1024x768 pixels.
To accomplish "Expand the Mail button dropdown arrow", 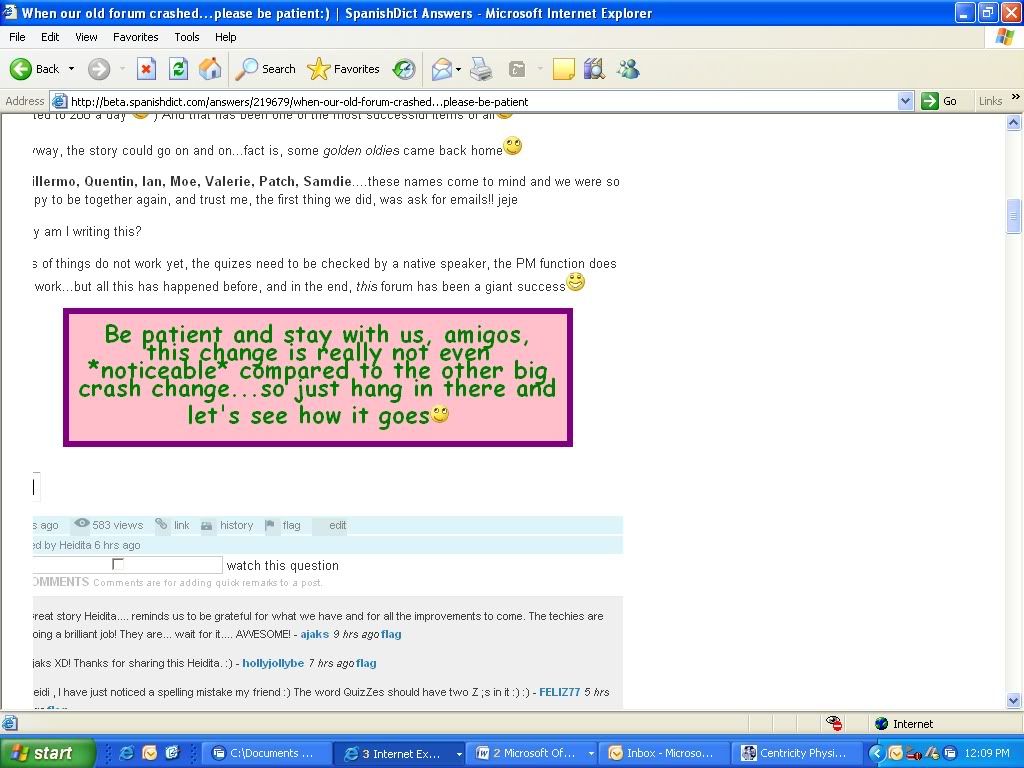I will click(458, 69).
